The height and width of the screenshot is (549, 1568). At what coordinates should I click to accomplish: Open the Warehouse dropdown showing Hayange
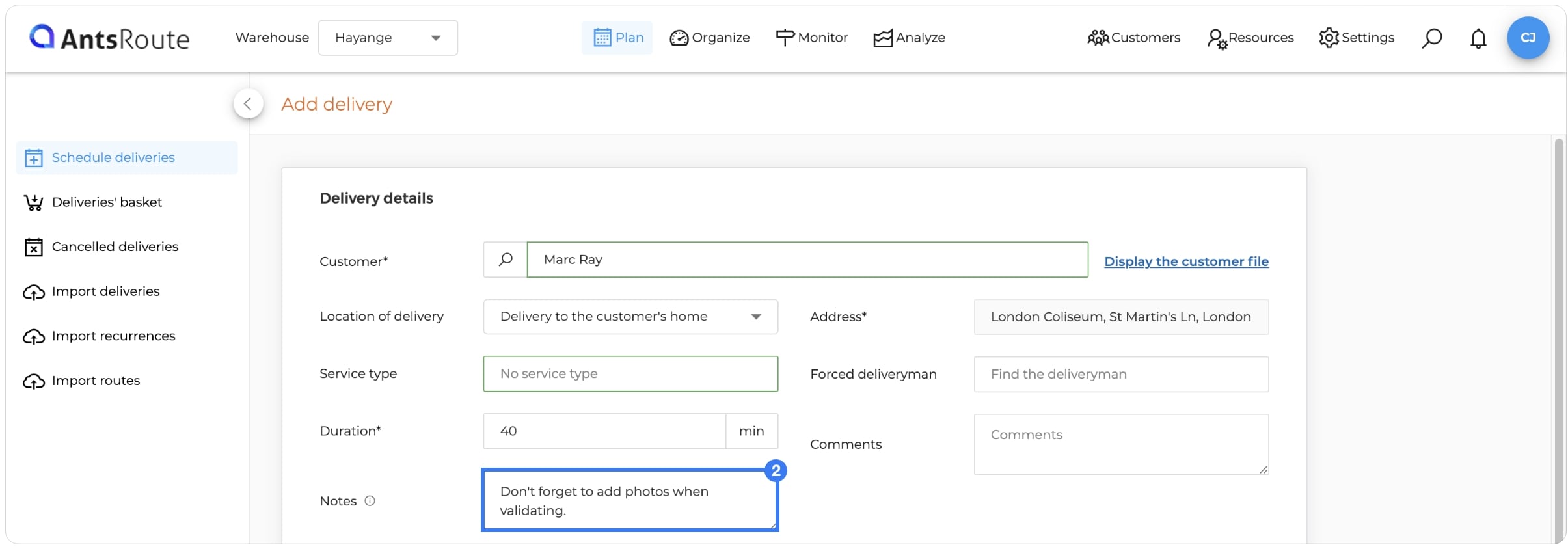(x=388, y=38)
